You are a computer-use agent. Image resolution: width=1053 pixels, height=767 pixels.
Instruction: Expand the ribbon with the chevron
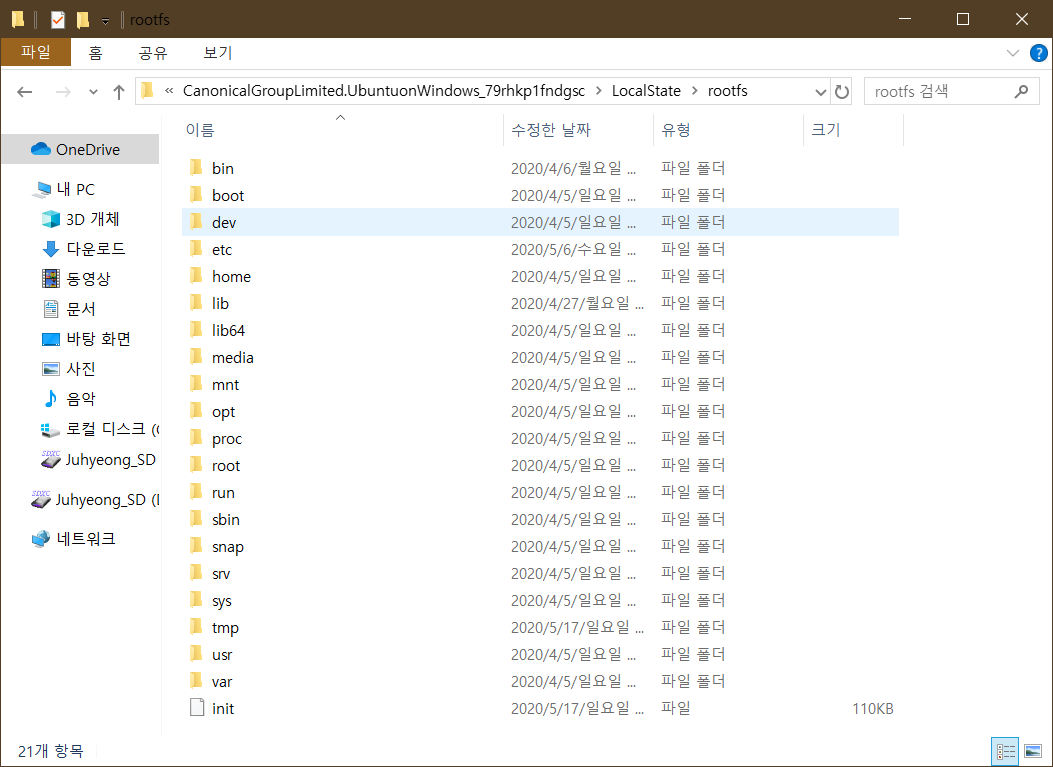coord(1013,53)
